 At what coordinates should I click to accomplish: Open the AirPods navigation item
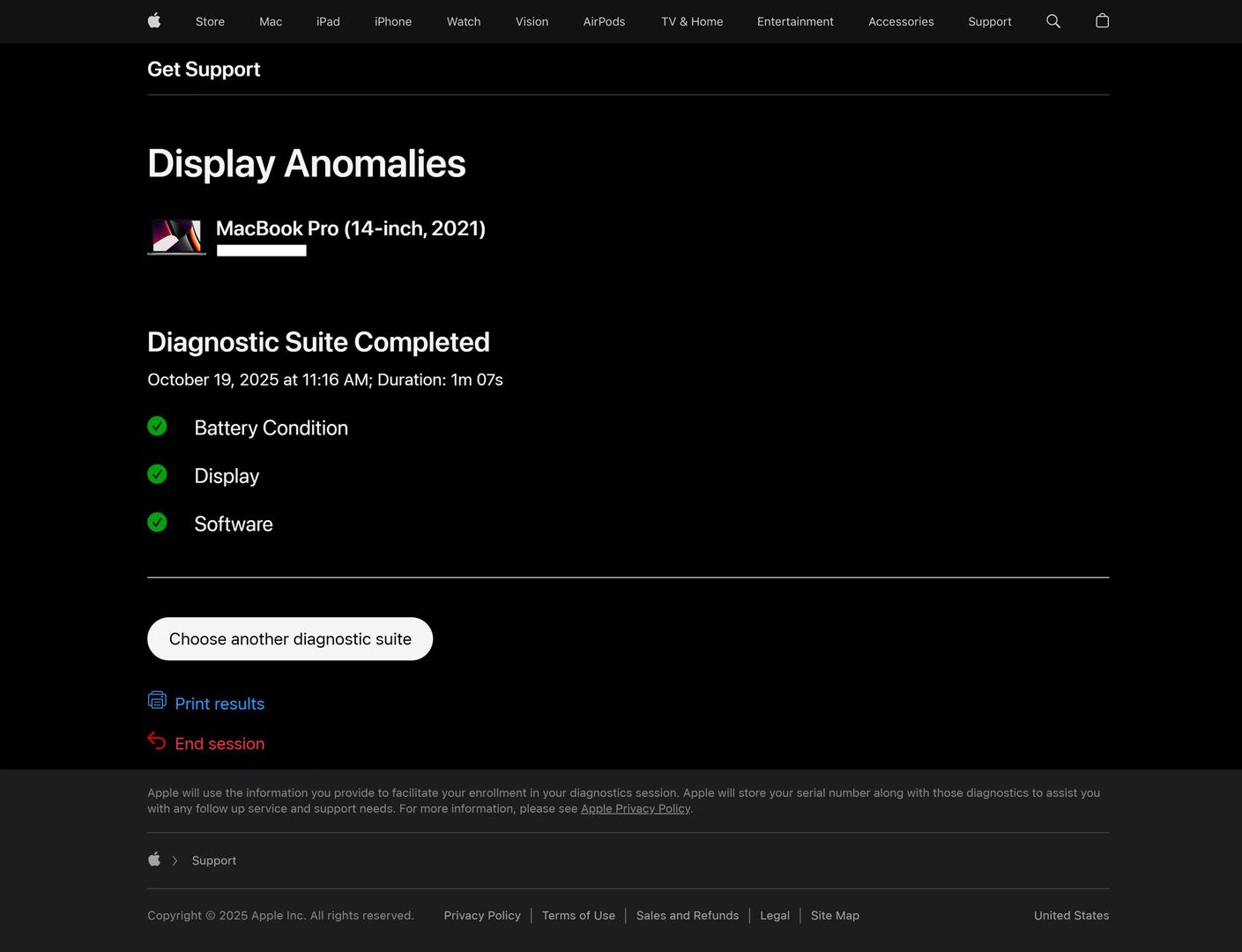point(604,22)
